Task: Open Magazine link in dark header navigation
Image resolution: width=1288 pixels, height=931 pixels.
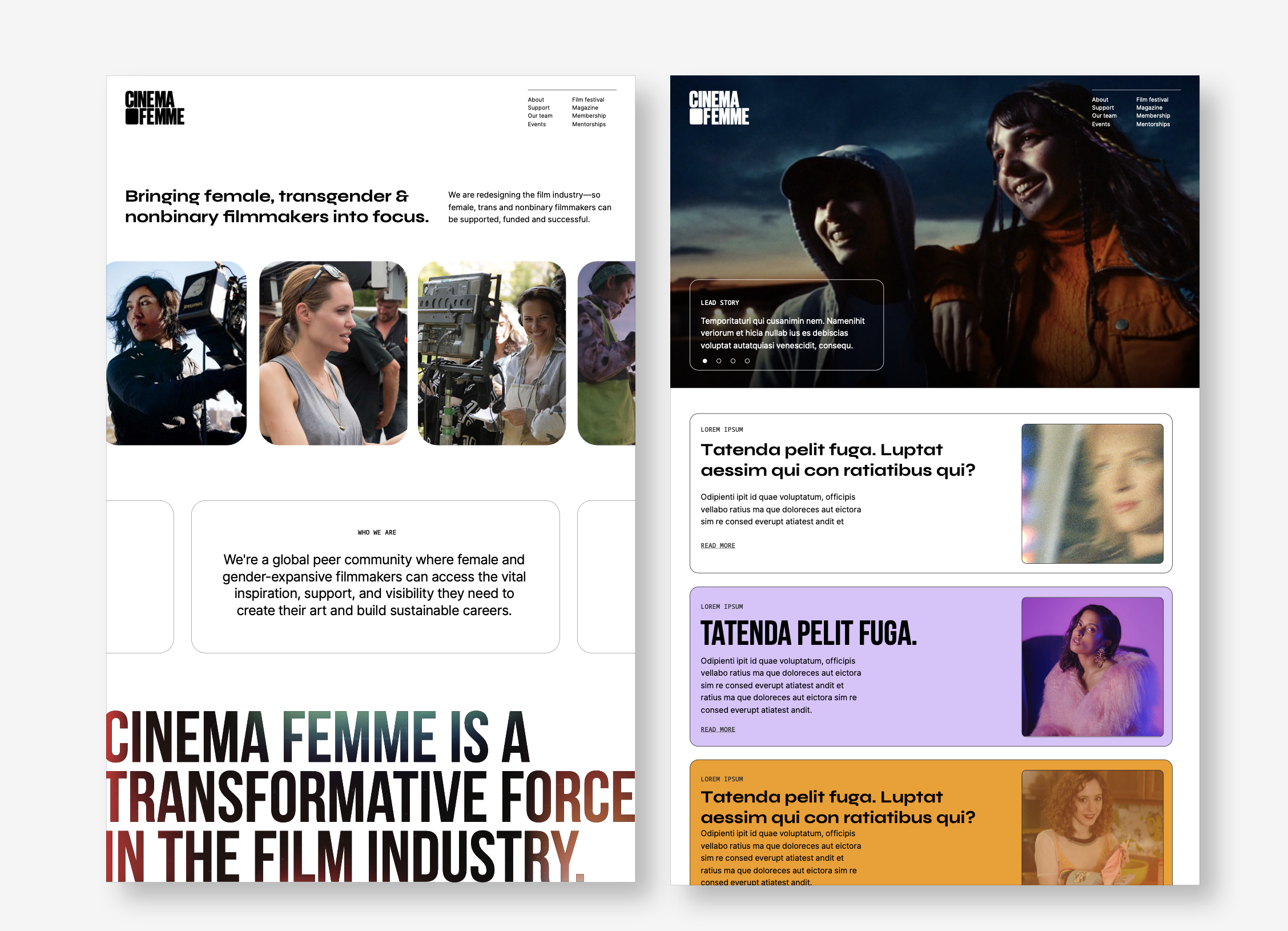Action: click(1149, 107)
